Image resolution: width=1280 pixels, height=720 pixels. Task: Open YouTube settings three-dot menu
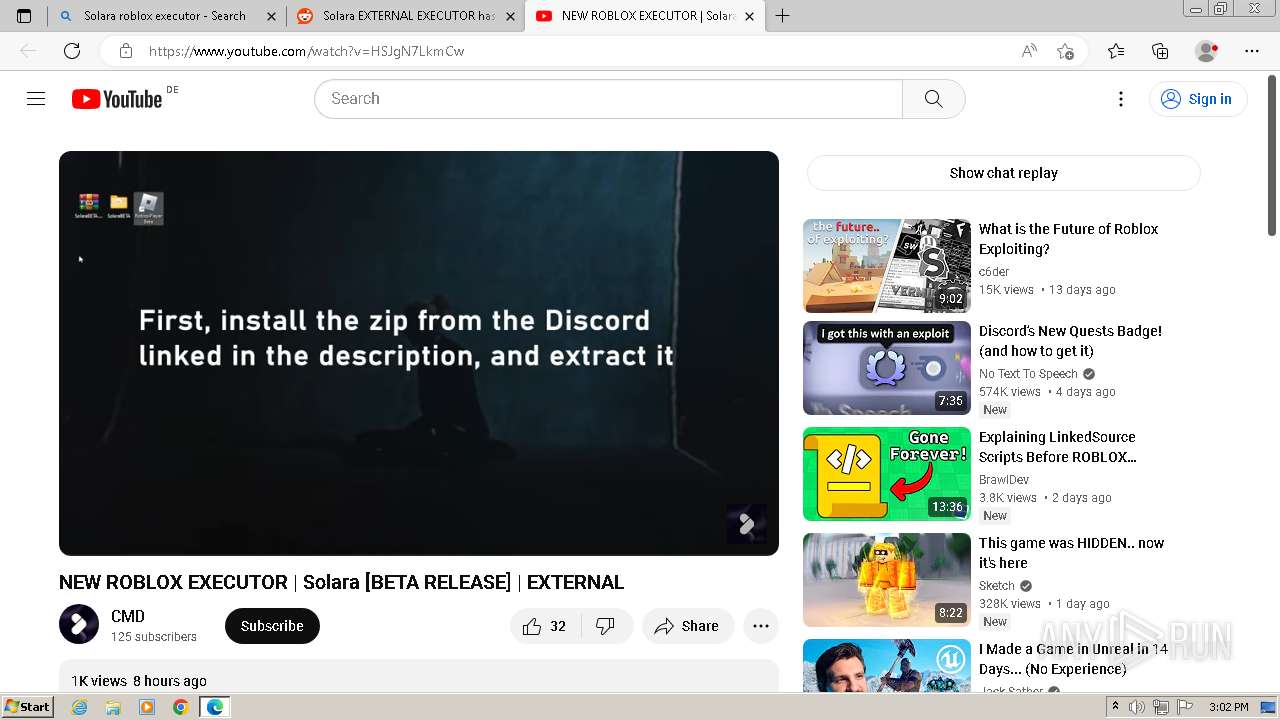click(x=1121, y=98)
